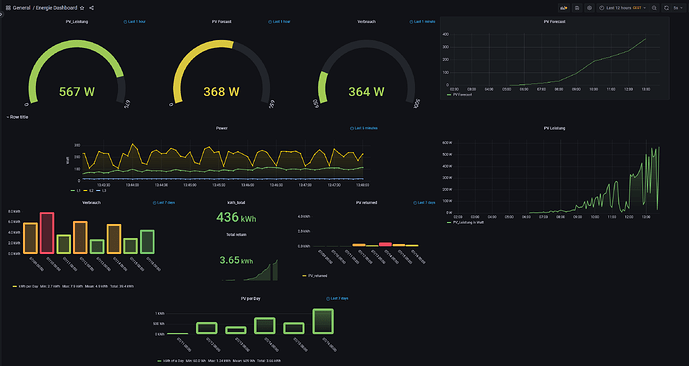The height and width of the screenshot is (366, 689).
Task: Open the PV_Leistung gauge panel title menu
Action: click(77, 22)
